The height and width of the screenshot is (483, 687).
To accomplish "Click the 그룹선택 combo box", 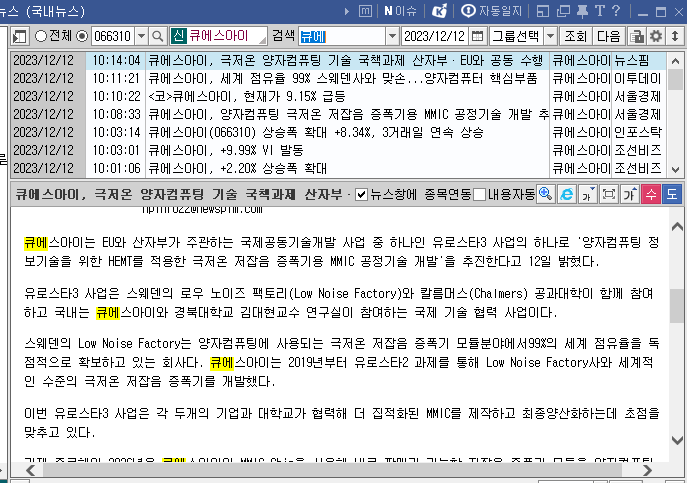I will click(523, 36).
